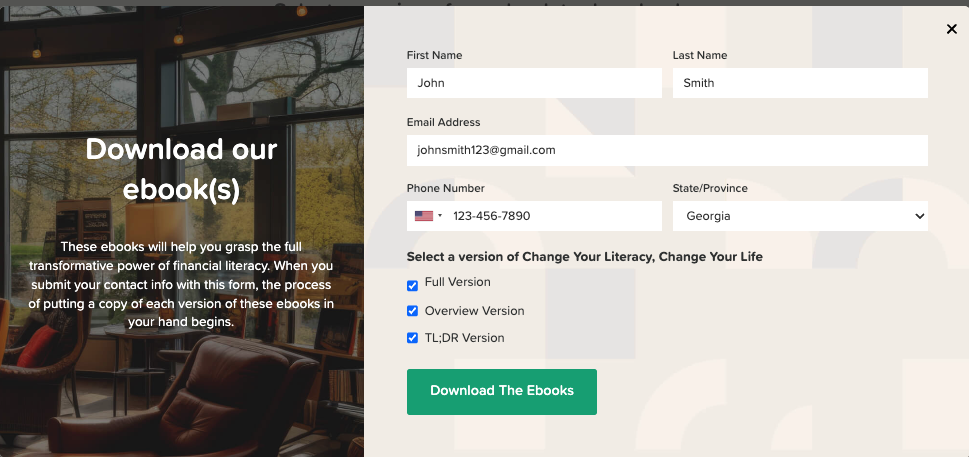
Task: Click the "Email Address" field label
Action: pos(443,122)
